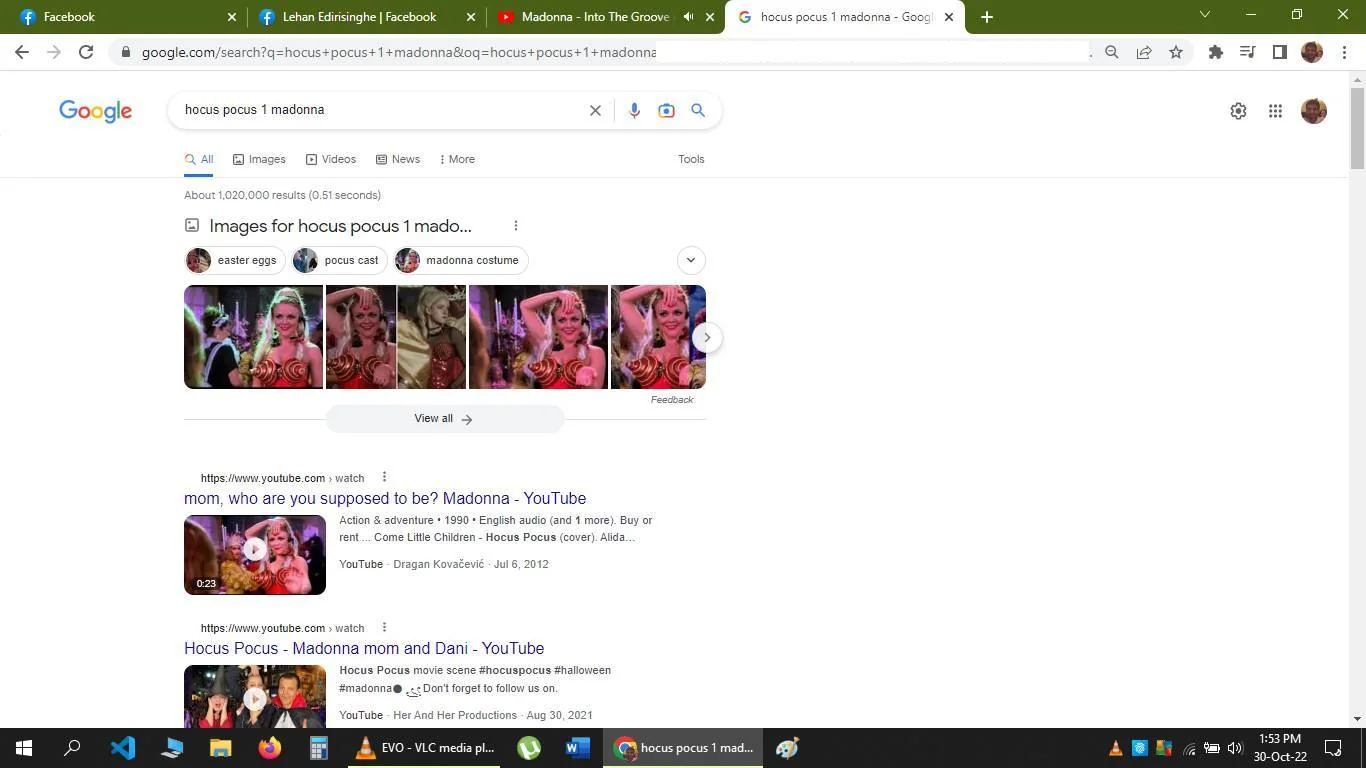
Task: Reload the current page
Action: pyautogui.click(x=86, y=52)
